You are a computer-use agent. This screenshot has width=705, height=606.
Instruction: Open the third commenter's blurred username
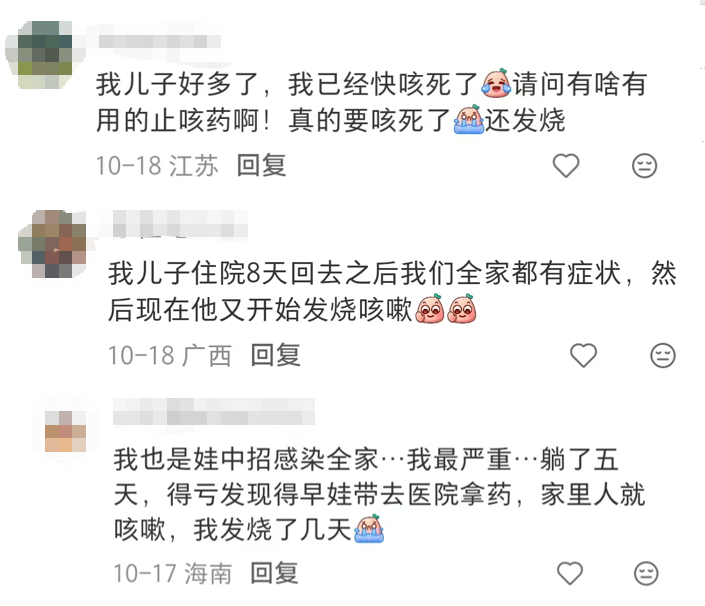(x=214, y=411)
